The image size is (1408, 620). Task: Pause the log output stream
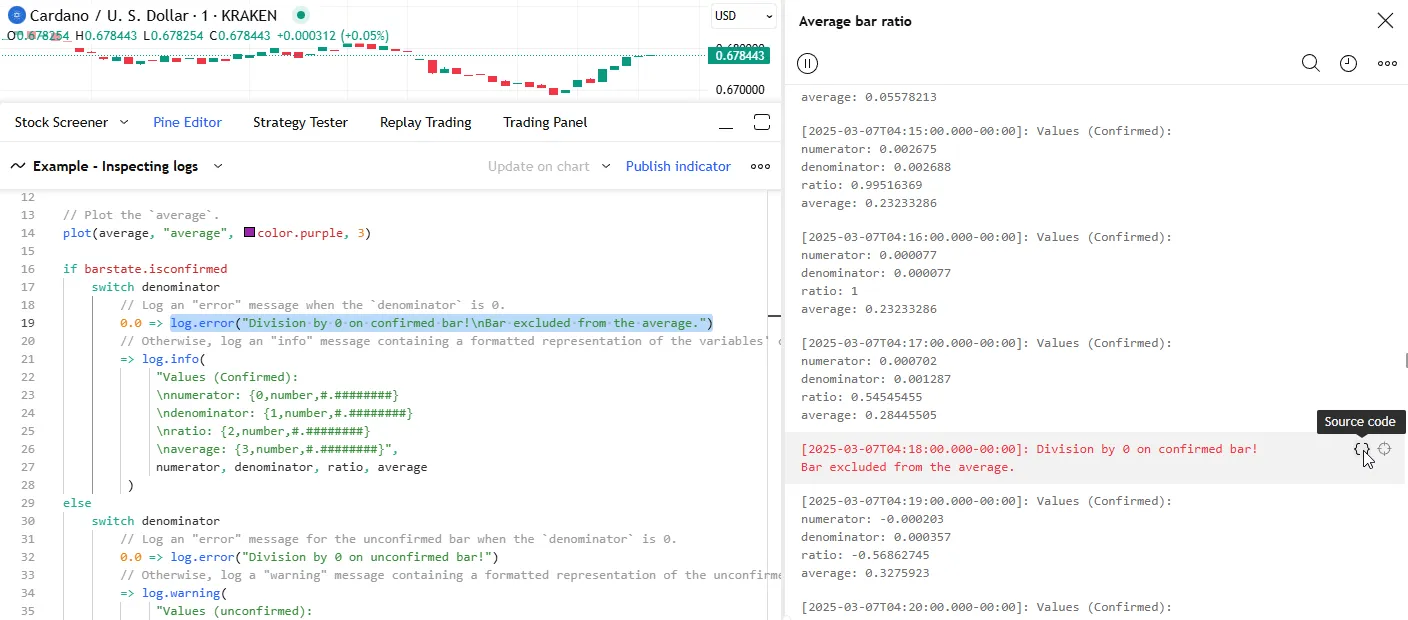pyautogui.click(x=808, y=63)
